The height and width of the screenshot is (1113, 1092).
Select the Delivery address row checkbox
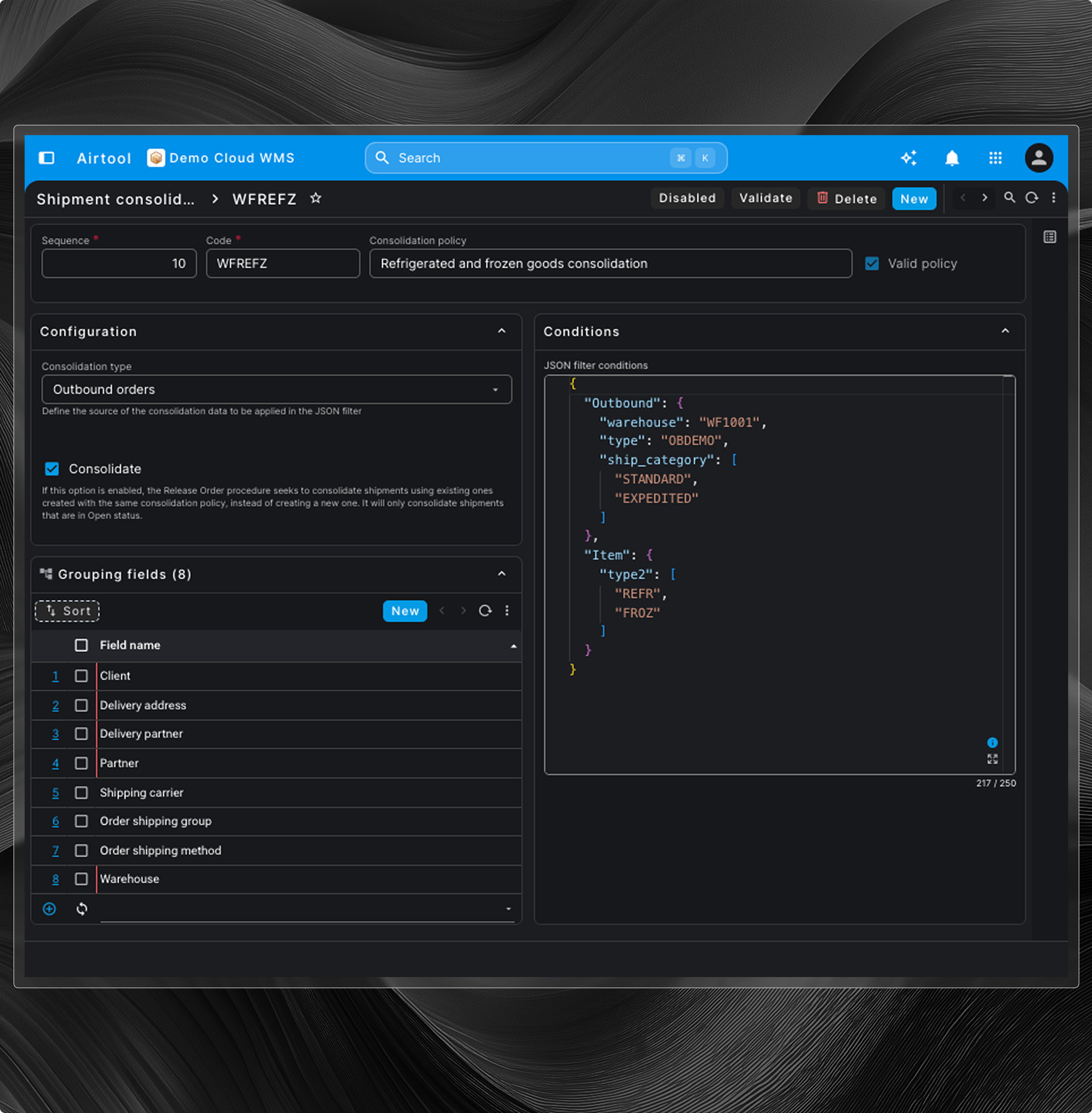tap(81, 705)
